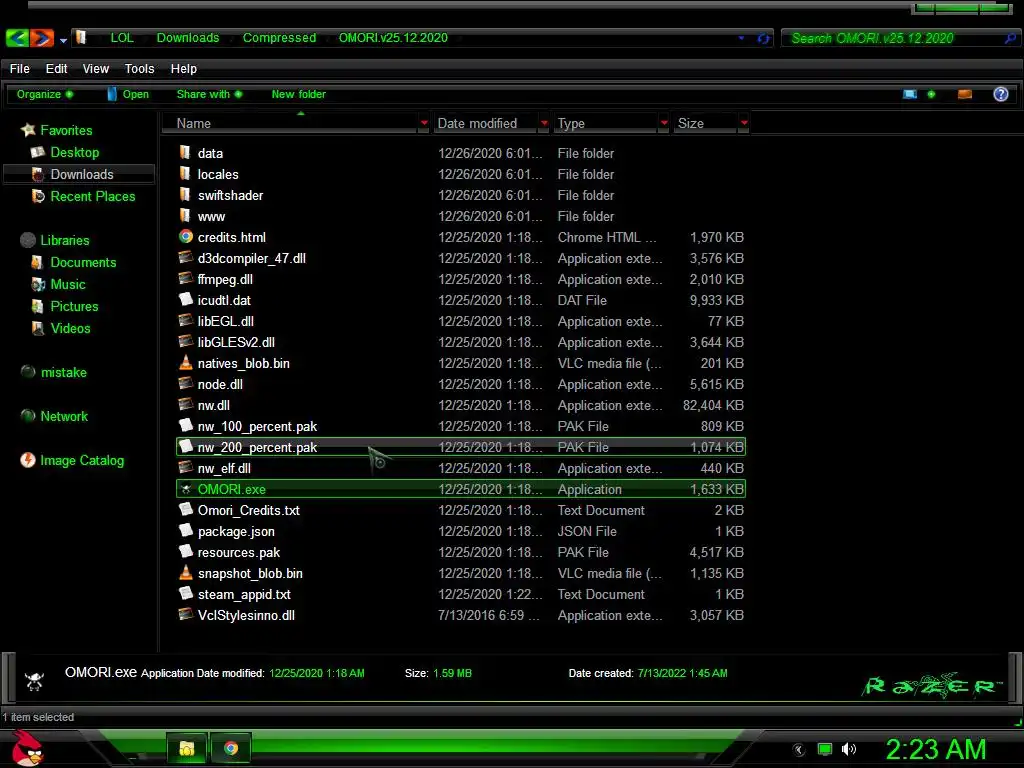Image resolution: width=1024 pixels, height=768 pixels.
Task: Click the File Explorer taskbar icon
Action: tap(187, 748)
